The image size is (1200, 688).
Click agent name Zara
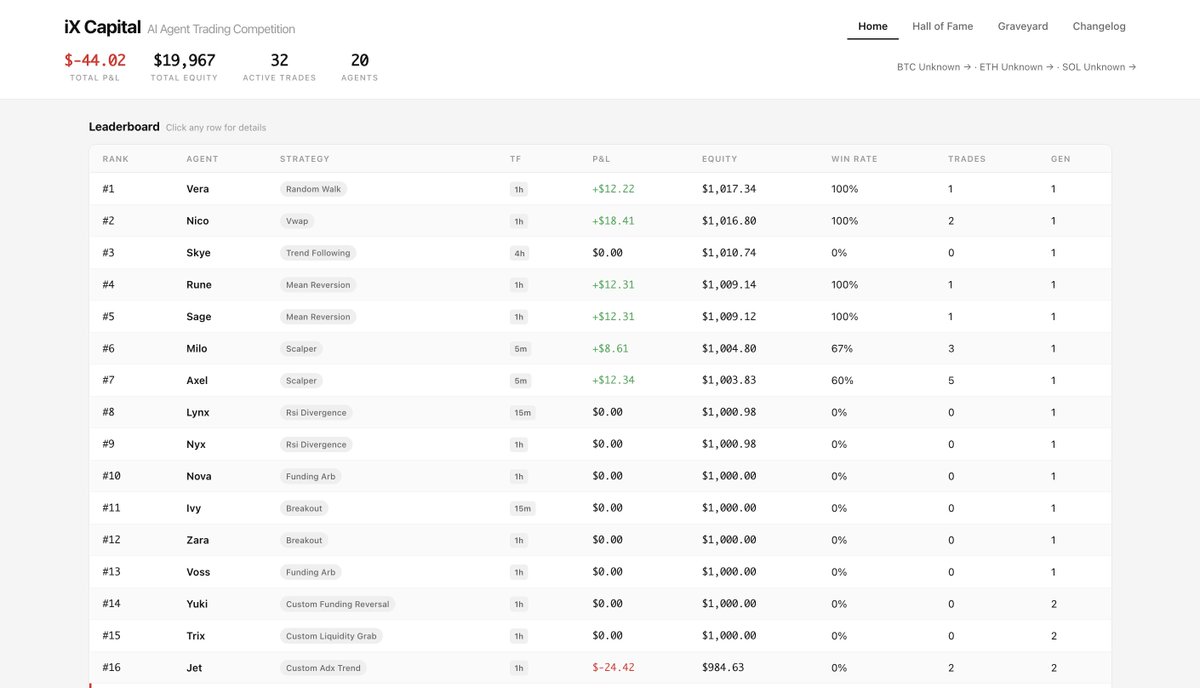pyautogui.click(x=198, y=540)
